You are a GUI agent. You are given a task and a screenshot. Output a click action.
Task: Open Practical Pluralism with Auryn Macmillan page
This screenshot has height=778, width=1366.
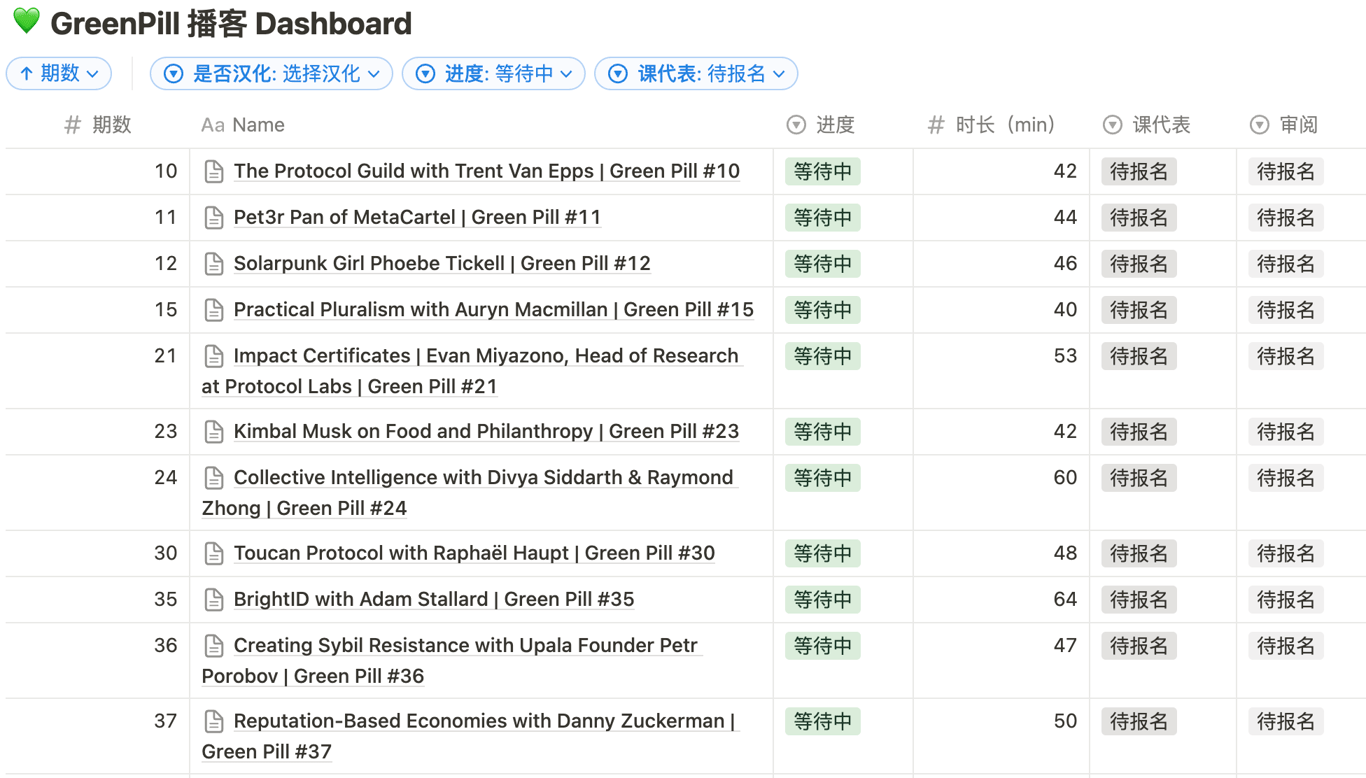pyautogui.click(x=494, y=309)
